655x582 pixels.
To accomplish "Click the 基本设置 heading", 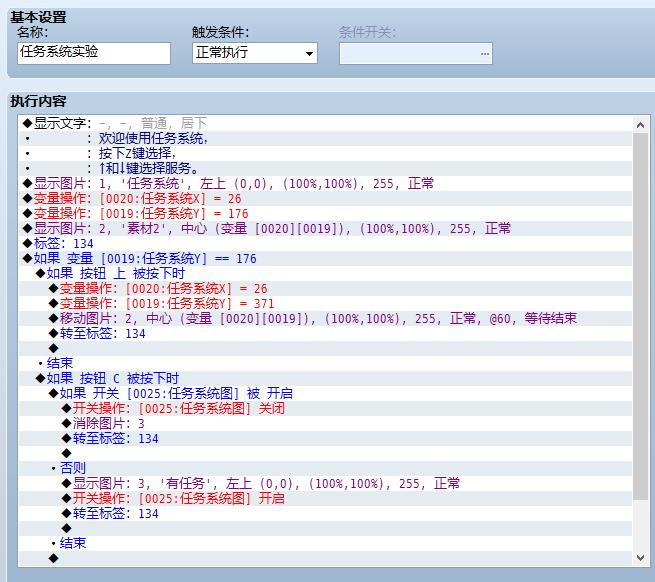I will pyautogui.click(x=38, y=17).
